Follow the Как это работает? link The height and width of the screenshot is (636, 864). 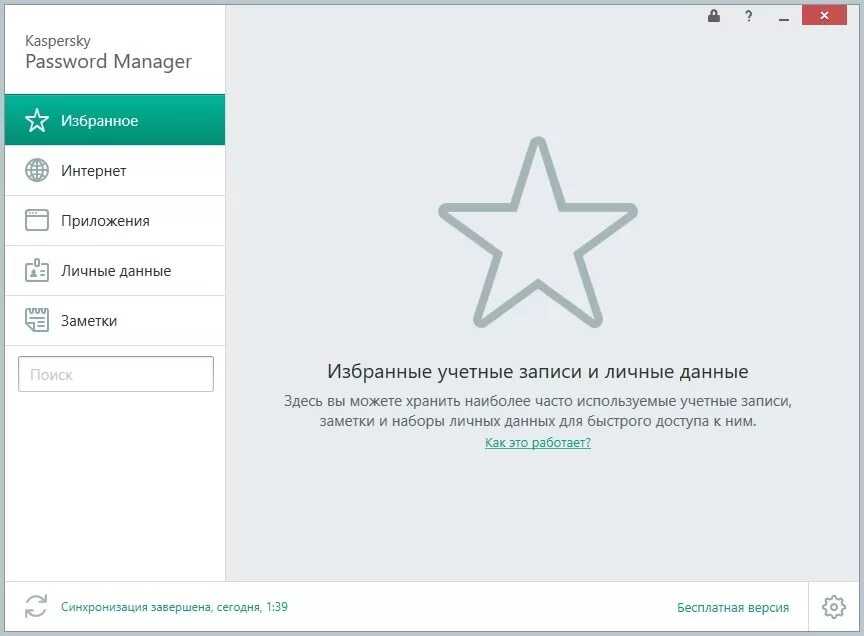click(538, 443)
